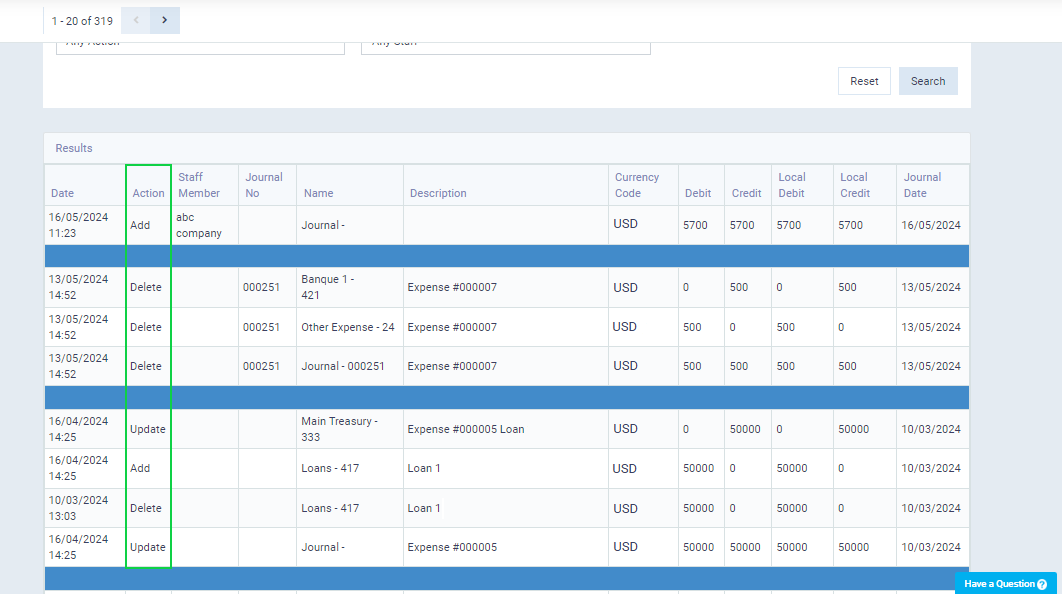
Task: Click the Results panel title
Action: pyautogui.click(x=74, y=148)
